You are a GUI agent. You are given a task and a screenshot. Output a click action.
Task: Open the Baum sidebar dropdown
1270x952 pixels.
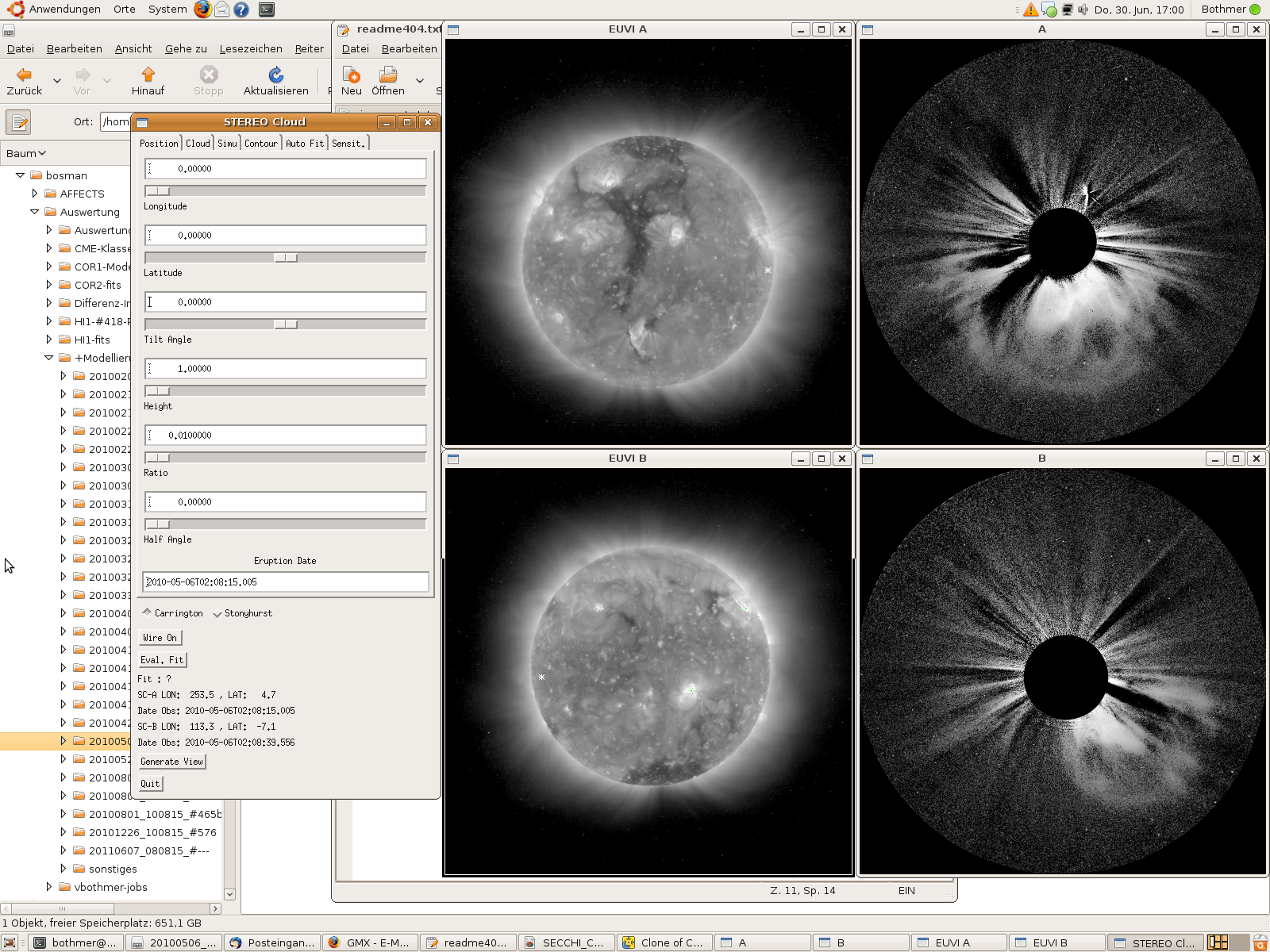pyautogui.click(x=26, y=153)
